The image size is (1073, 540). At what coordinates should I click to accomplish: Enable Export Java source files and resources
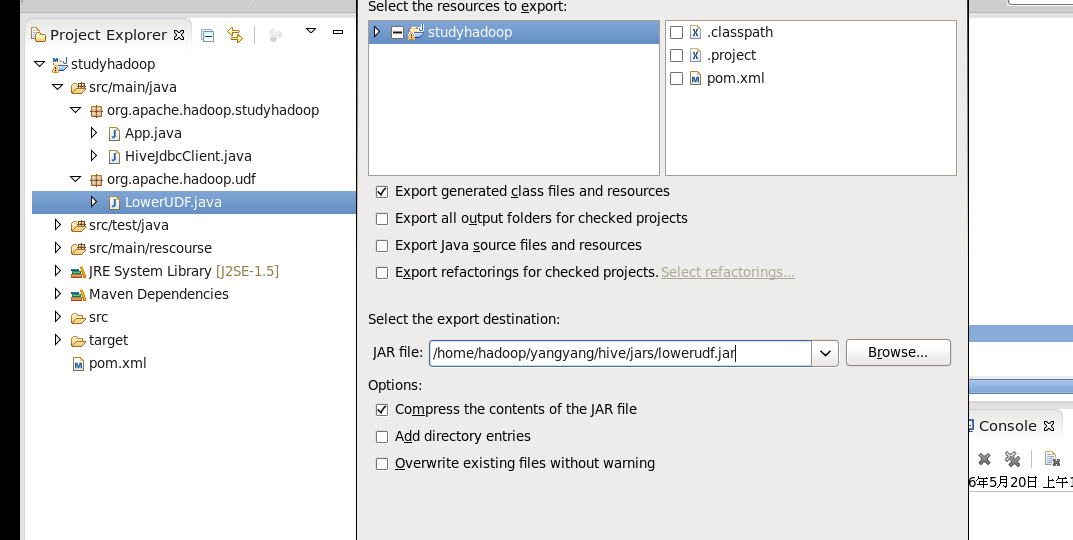coord(382,246)
